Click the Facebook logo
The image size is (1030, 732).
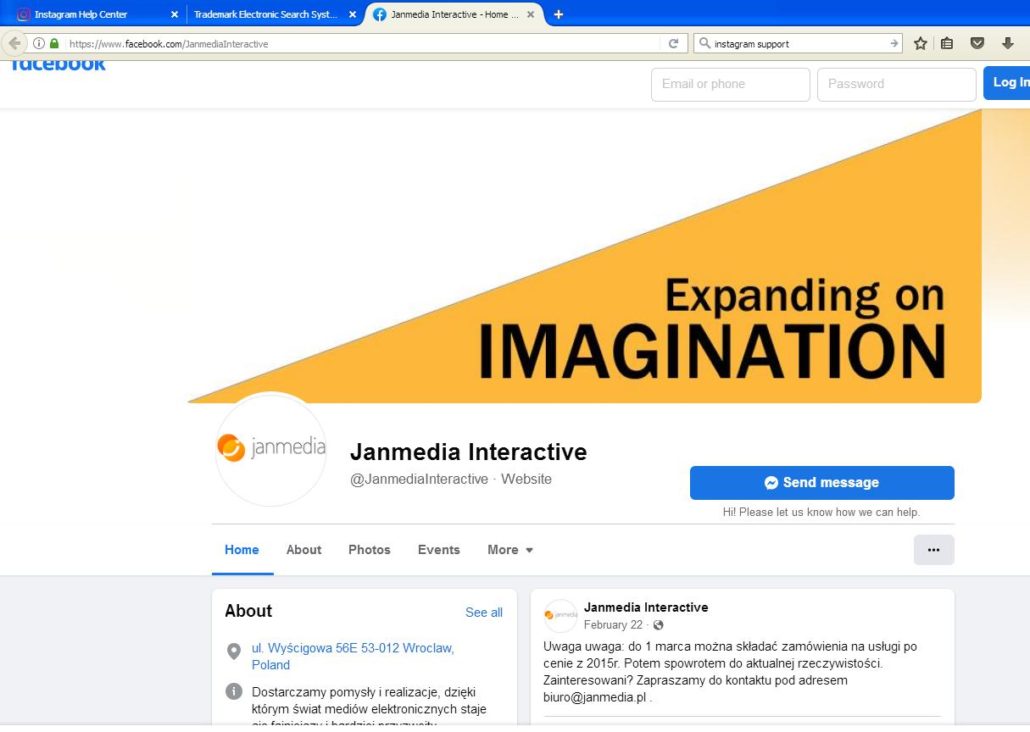pyautogui.click(x=58, y=65)
